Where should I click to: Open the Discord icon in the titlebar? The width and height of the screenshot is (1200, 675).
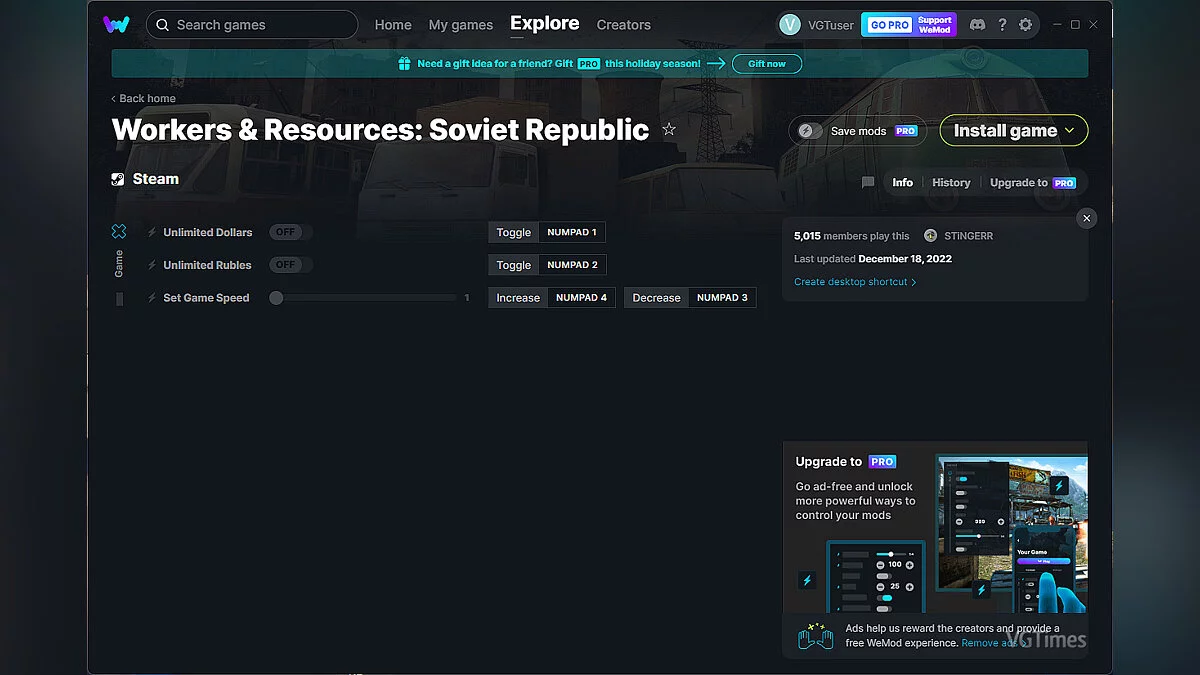pyautogui.click(x=977, y=24)
